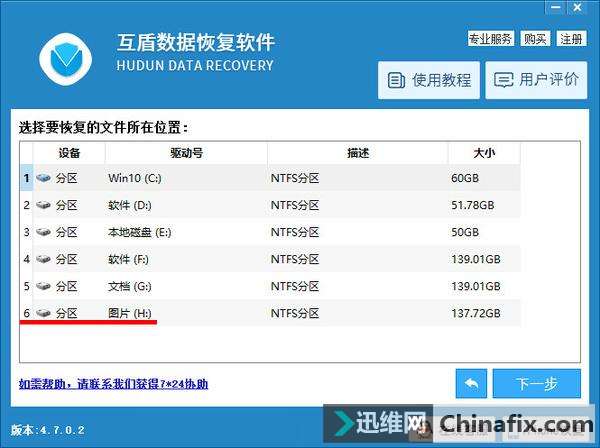The width and height of the screenshot is (600, 448).
Task: Click drive icon for Win10 (C:) row
Action: [43, 178]
